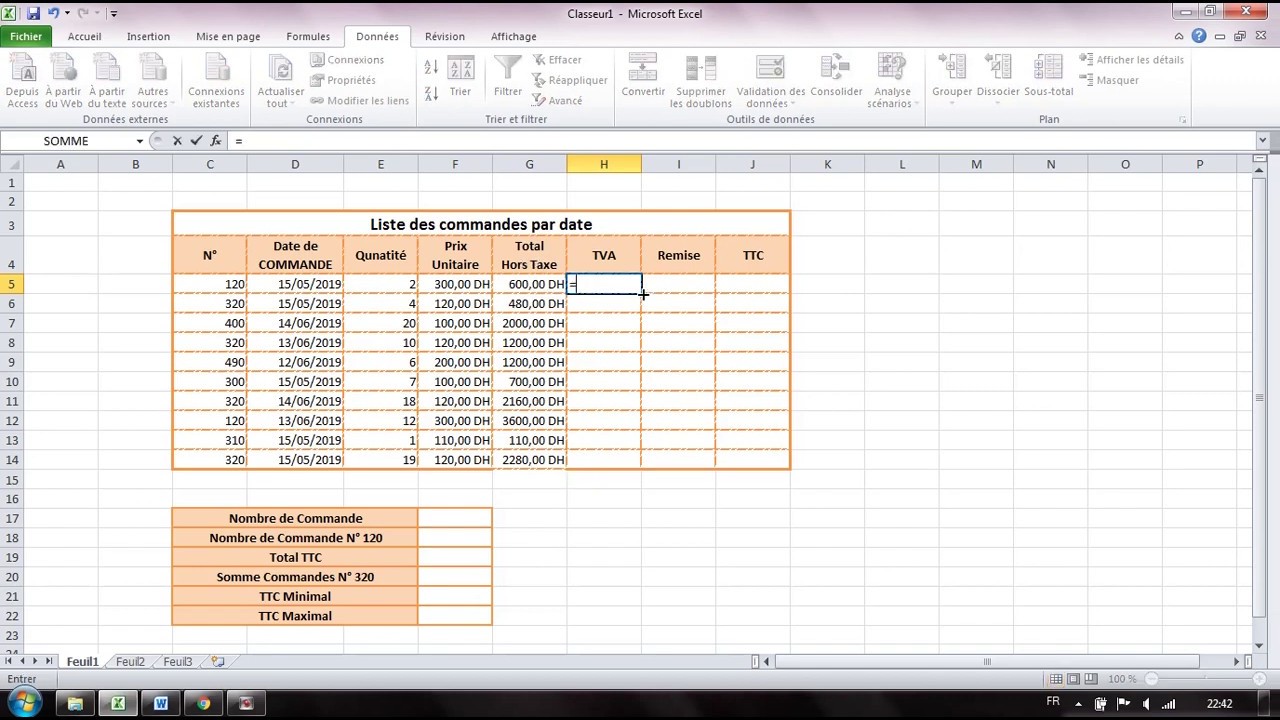Switch to Révision ribbon tab

click(444, 36)
